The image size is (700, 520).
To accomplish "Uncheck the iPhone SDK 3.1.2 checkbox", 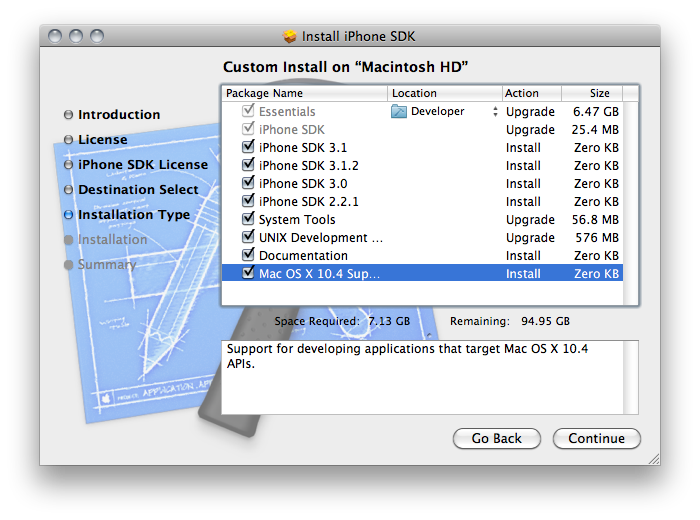I will 248,164.
